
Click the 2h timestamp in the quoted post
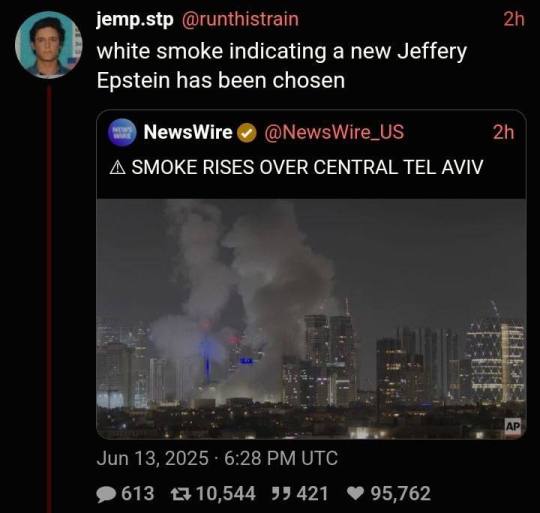[503, 132]
